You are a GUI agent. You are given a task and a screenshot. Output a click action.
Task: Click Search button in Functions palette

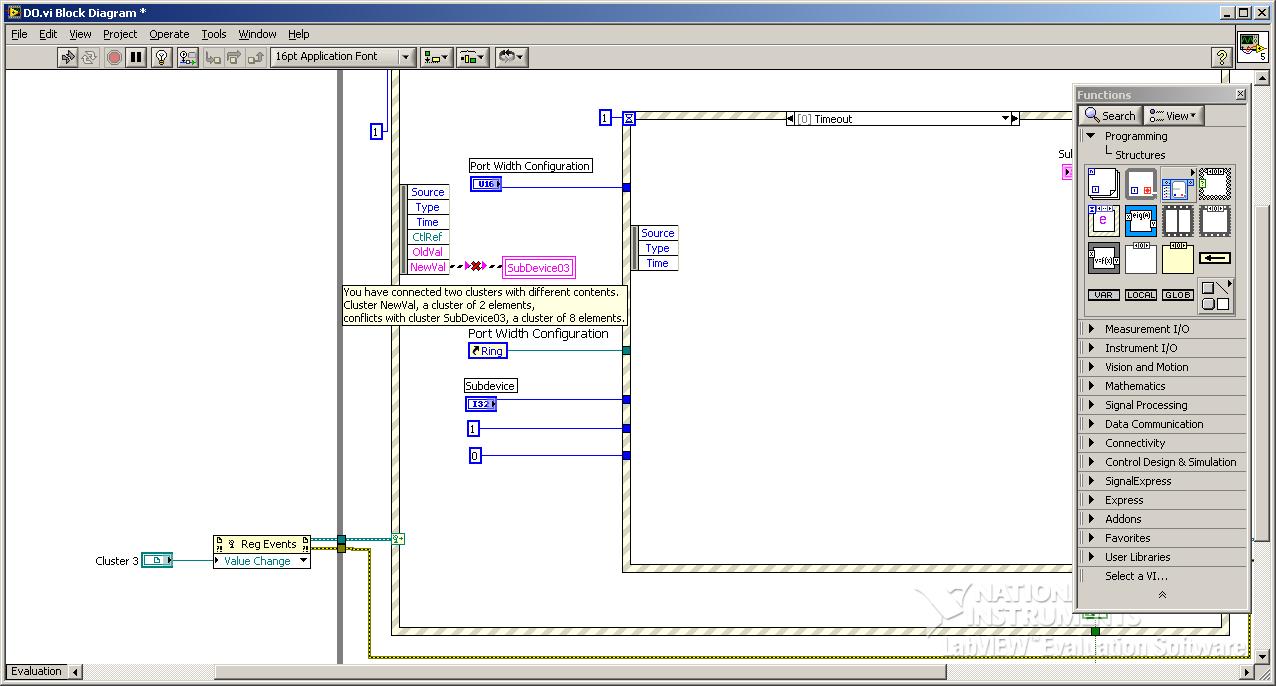point(1110,116)
